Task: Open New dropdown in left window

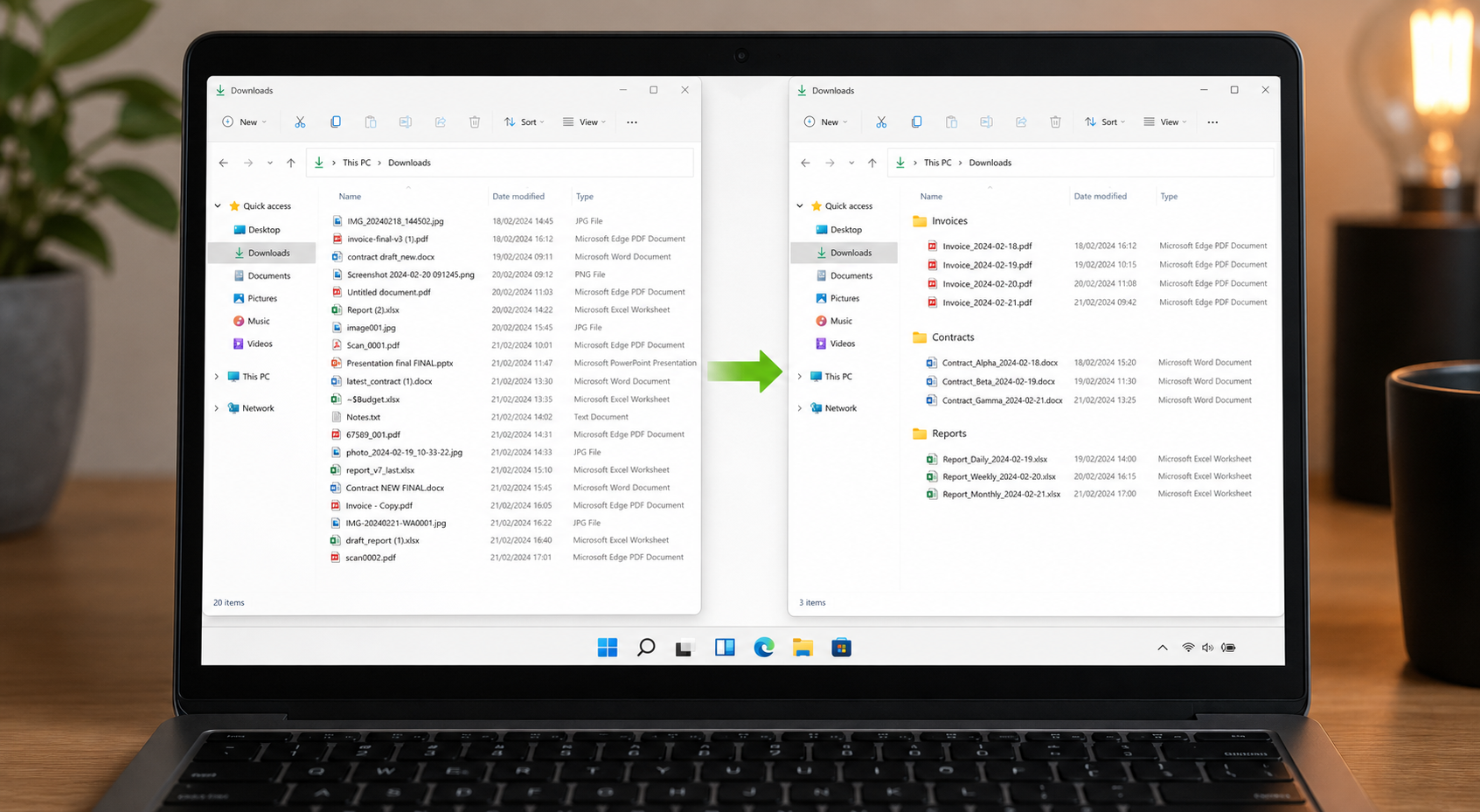Action: click(x=244, y=122)
